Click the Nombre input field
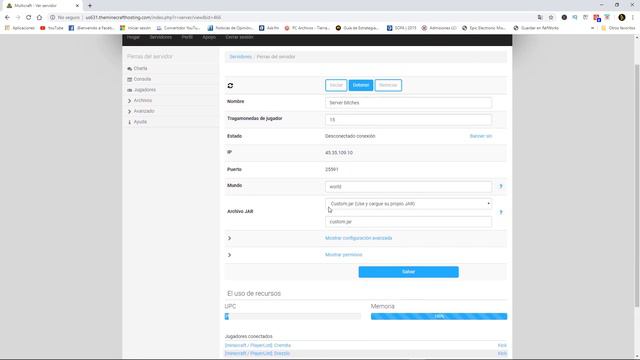This screenshot has width=640, height=360. [408, 103]
